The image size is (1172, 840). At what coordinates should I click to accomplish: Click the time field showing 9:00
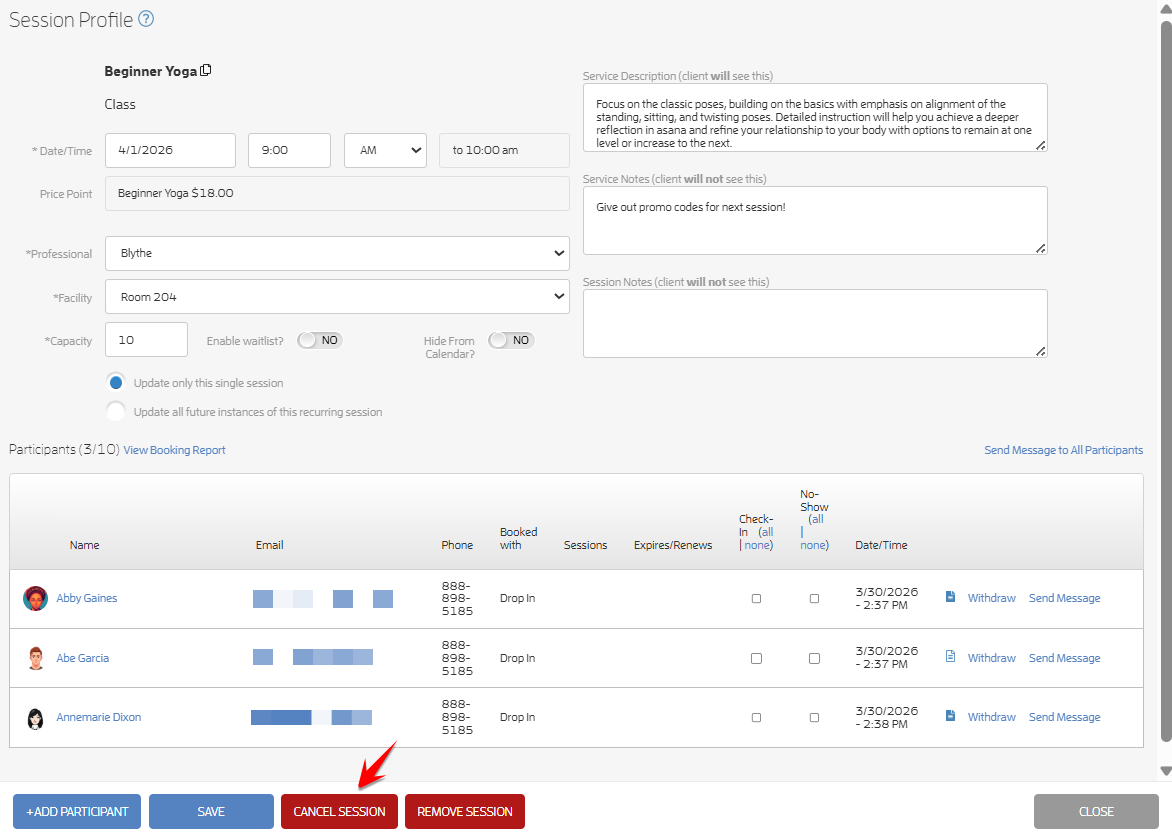point(289,150)
